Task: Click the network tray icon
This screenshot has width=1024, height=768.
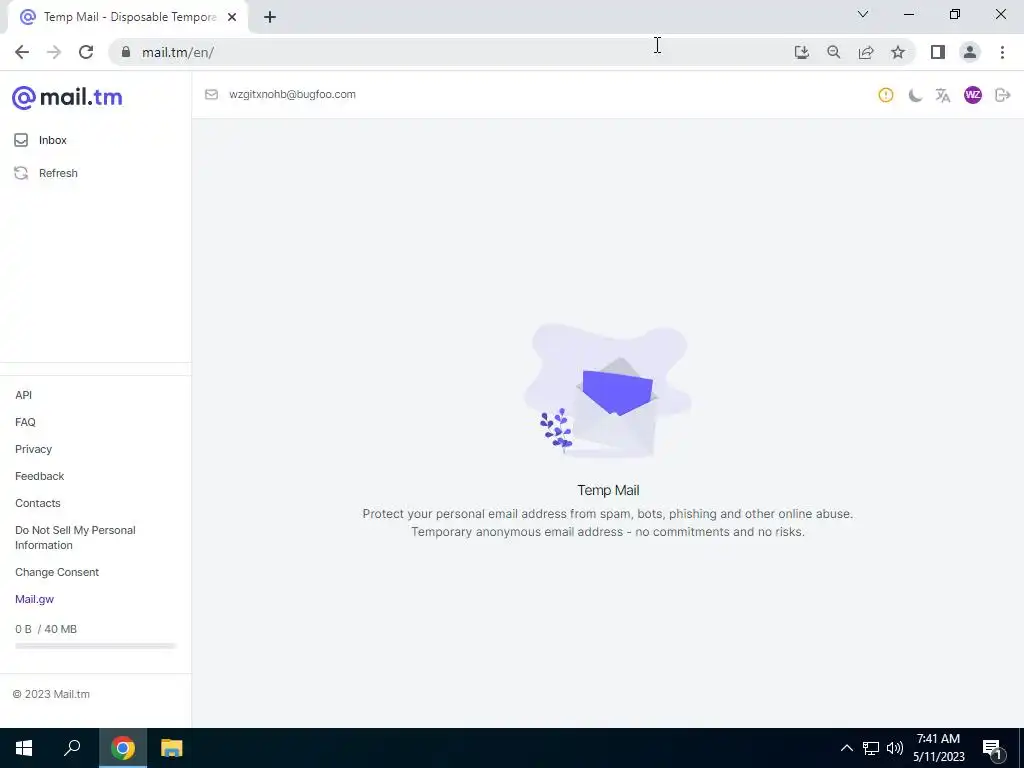Action: pyautogui.click(x=871, y=748)
